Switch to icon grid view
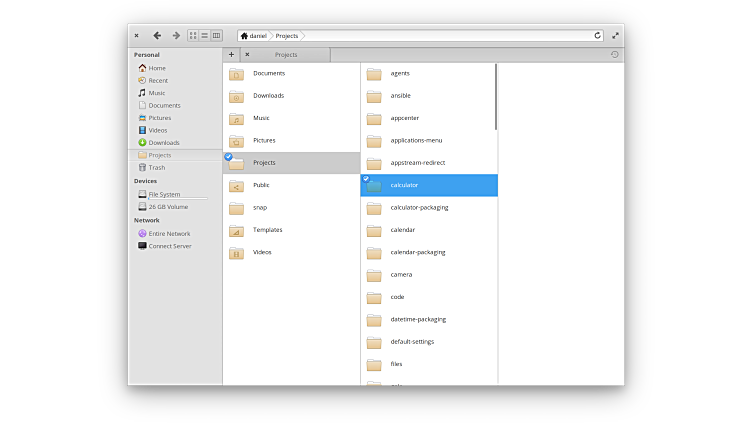Image resolution: width=752 pixels, height=423 pixels. [193, 35]
